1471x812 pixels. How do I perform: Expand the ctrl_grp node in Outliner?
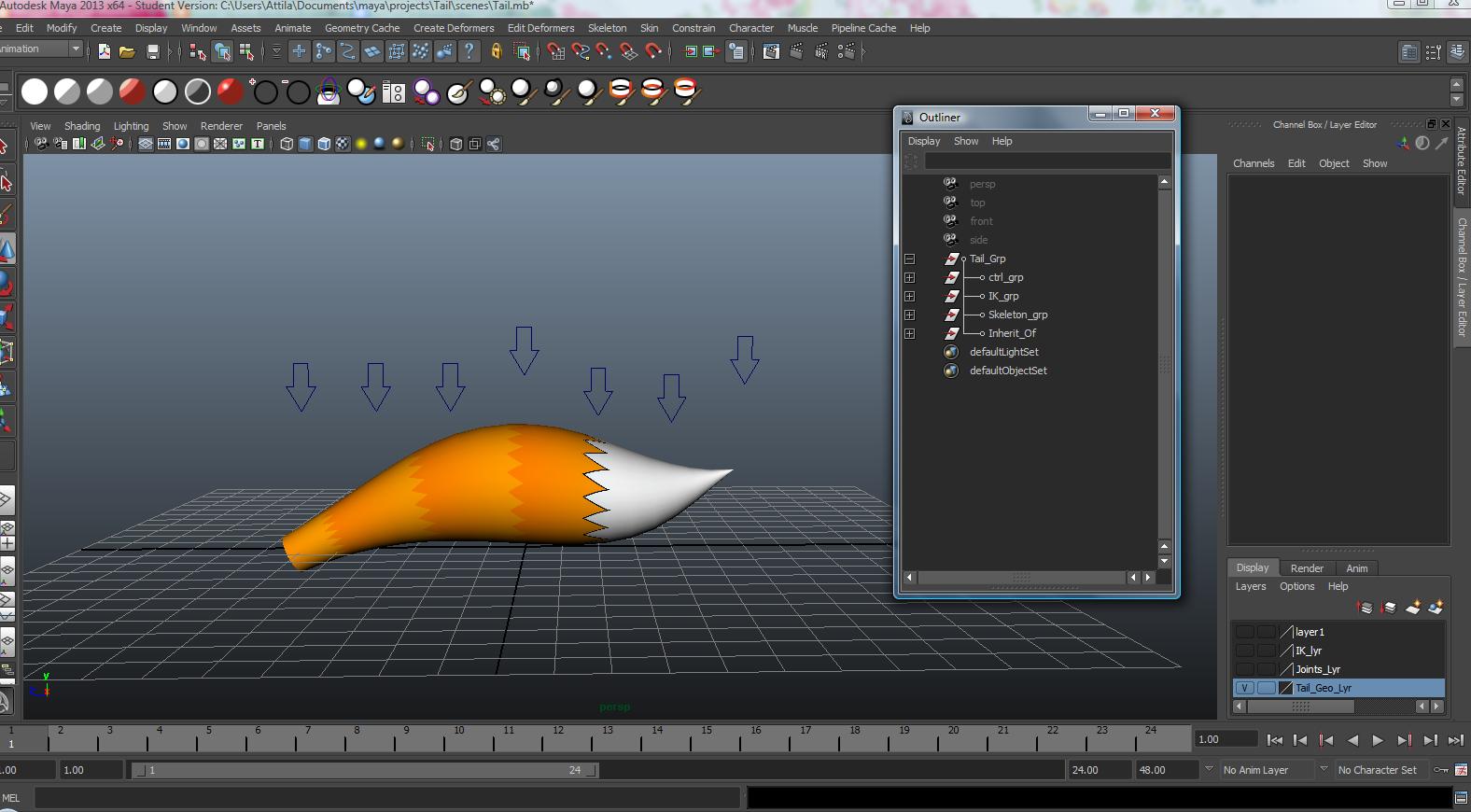[x=909, y=277]
